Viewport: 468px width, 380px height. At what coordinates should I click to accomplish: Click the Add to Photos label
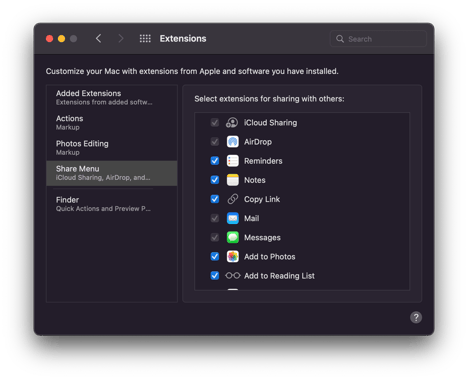coord(269,257)
